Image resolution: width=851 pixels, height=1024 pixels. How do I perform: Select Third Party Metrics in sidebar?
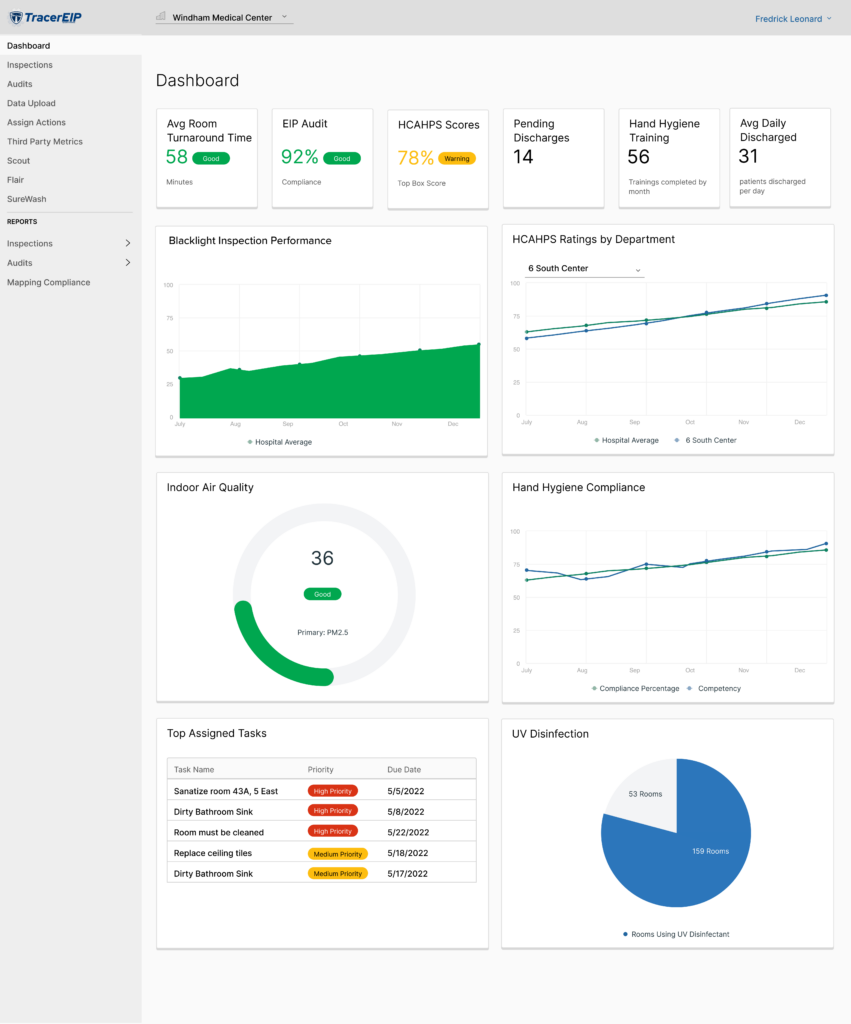[x=44, y=142]
